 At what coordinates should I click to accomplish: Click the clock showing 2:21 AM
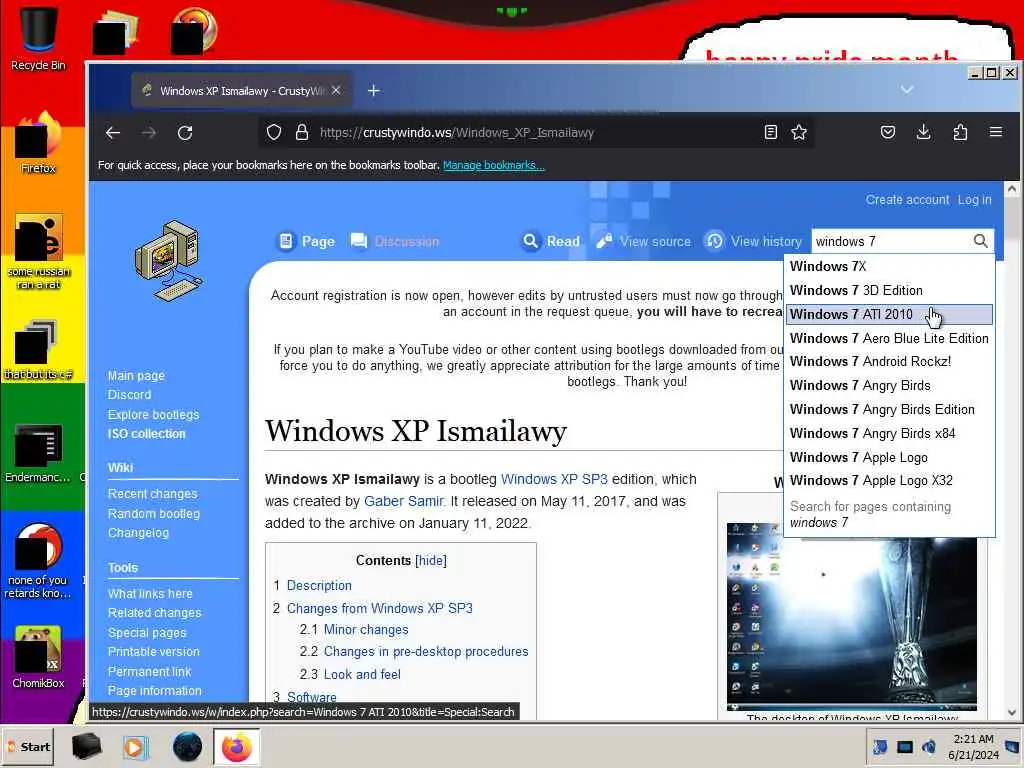point(973,739)
